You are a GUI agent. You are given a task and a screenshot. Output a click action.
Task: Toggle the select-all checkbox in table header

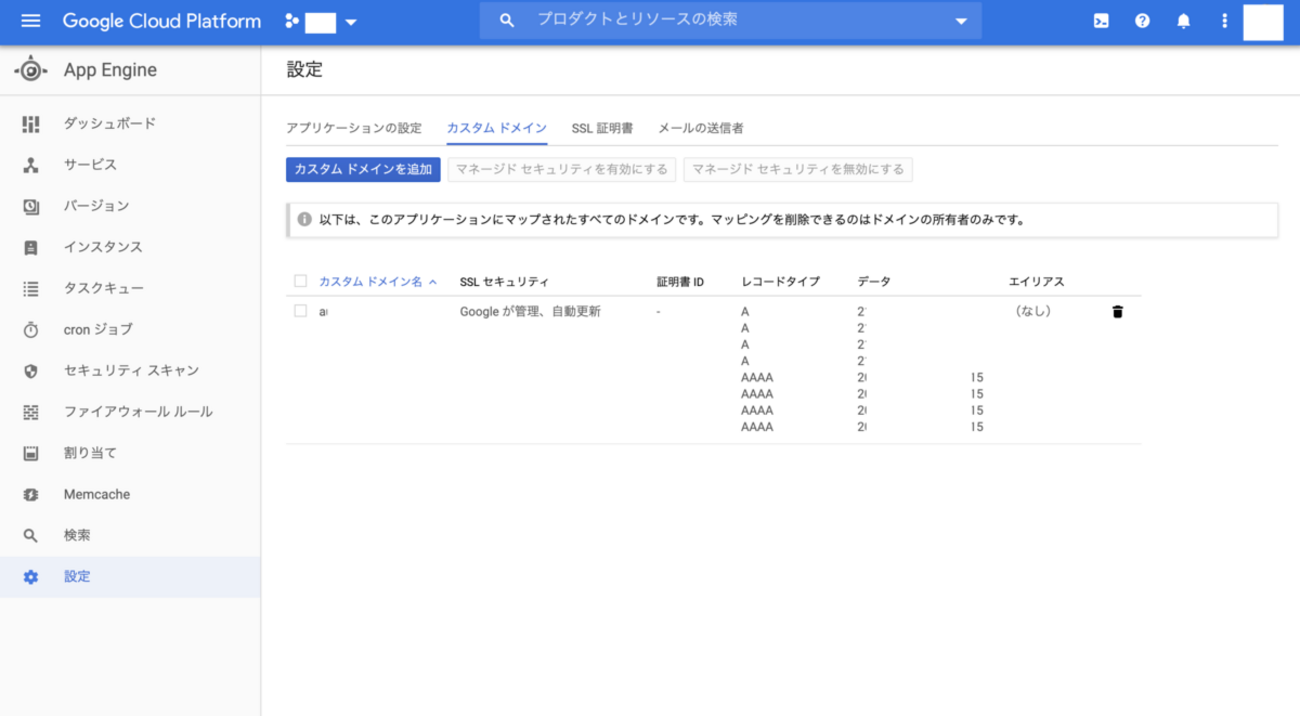click(x=300, y=281)
